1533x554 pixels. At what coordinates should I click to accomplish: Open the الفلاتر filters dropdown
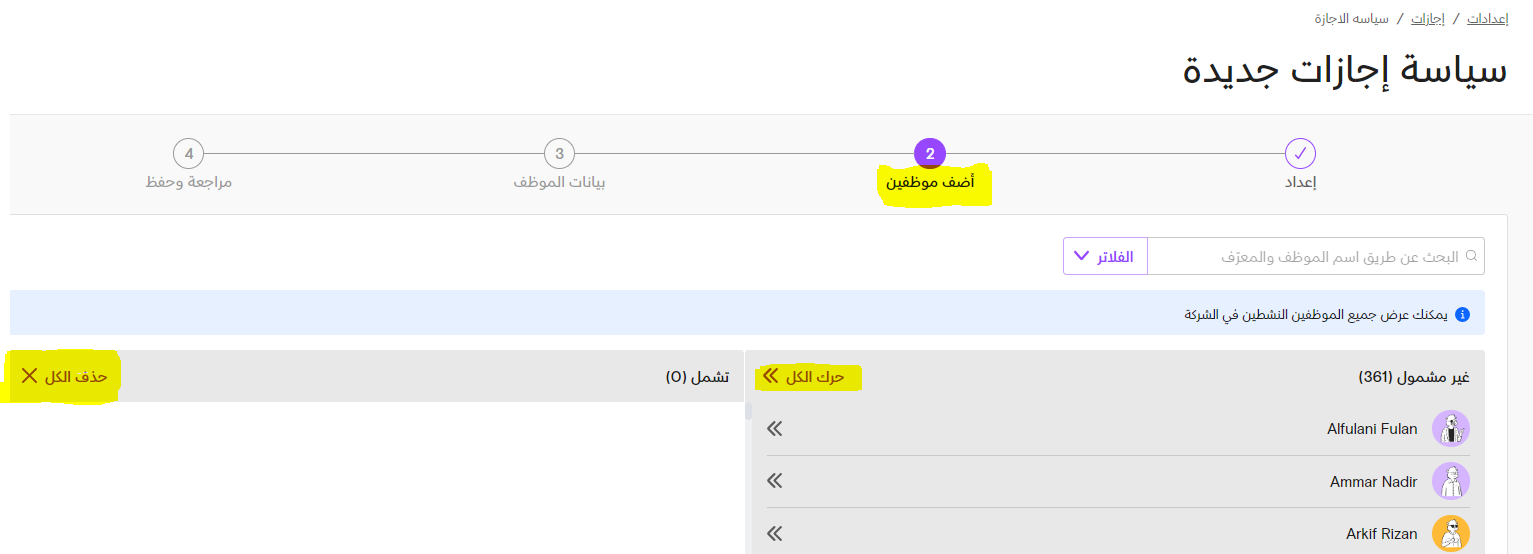point(1105,256)
